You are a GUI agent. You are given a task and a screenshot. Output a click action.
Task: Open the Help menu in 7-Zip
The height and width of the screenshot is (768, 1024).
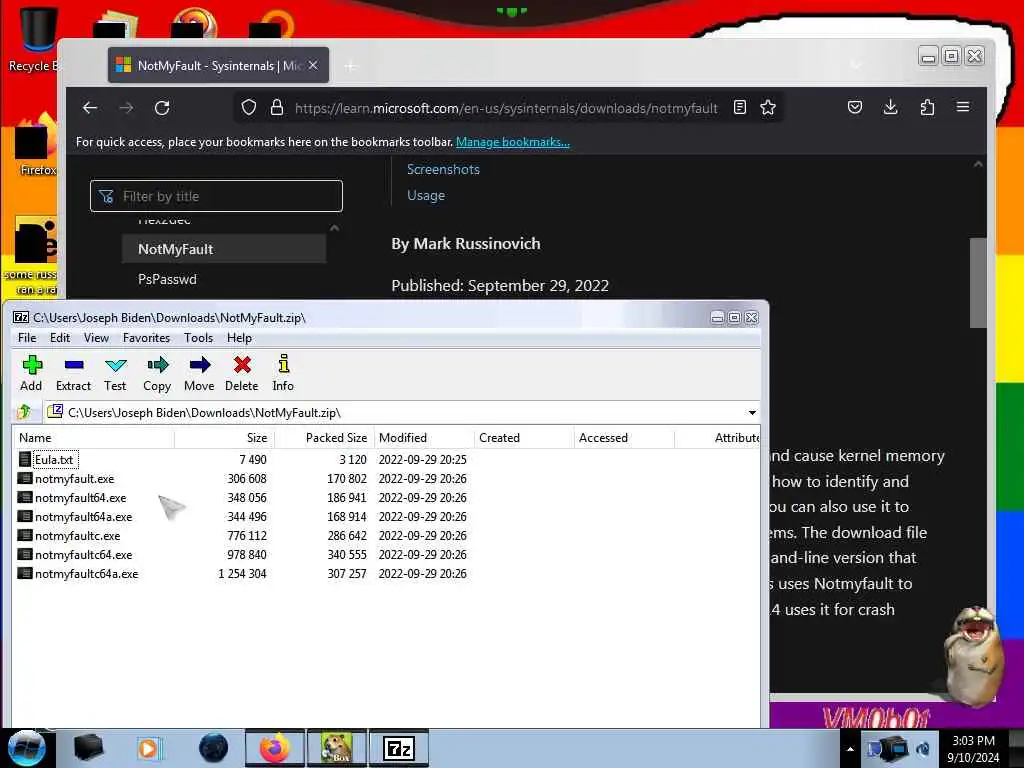[x=239, y=338]
